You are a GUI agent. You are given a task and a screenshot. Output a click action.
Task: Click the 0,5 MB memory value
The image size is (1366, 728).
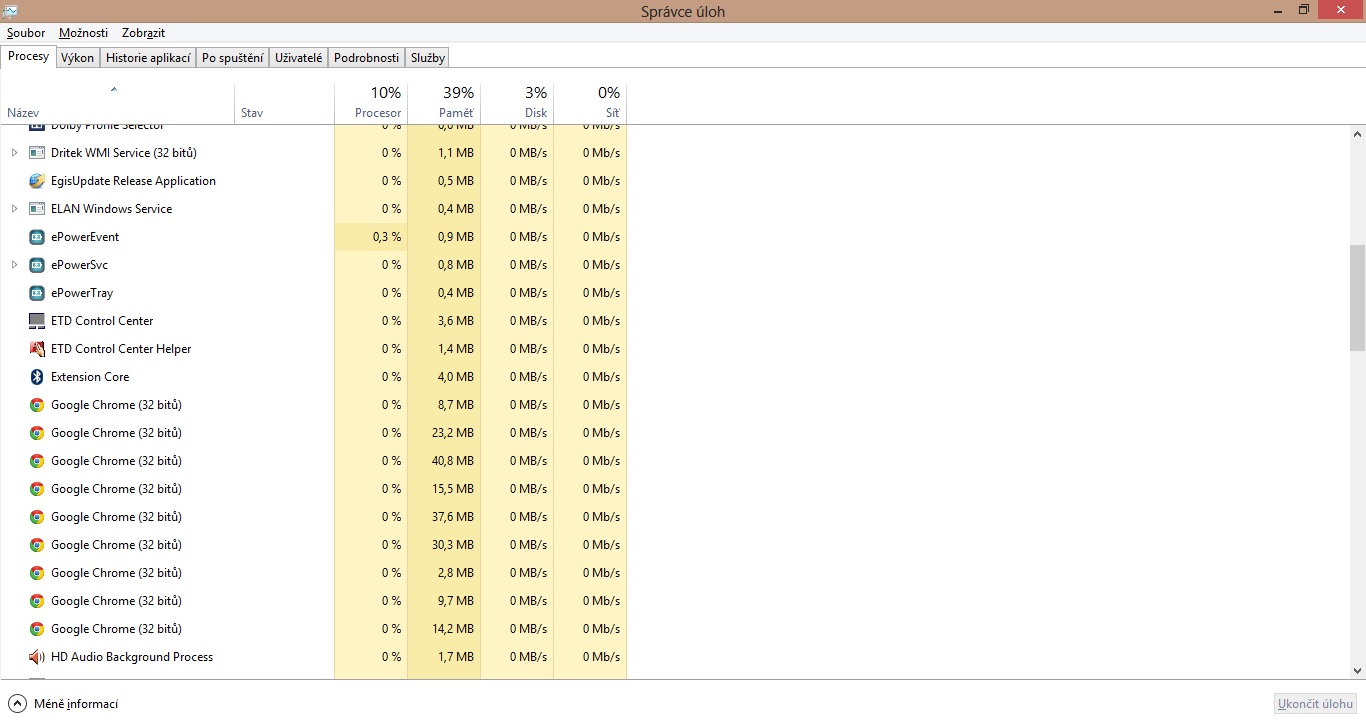456,181
